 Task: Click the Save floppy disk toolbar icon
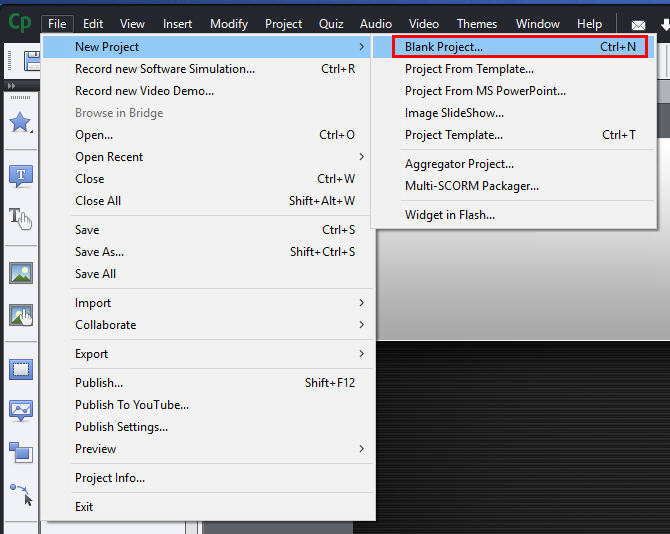32,61
